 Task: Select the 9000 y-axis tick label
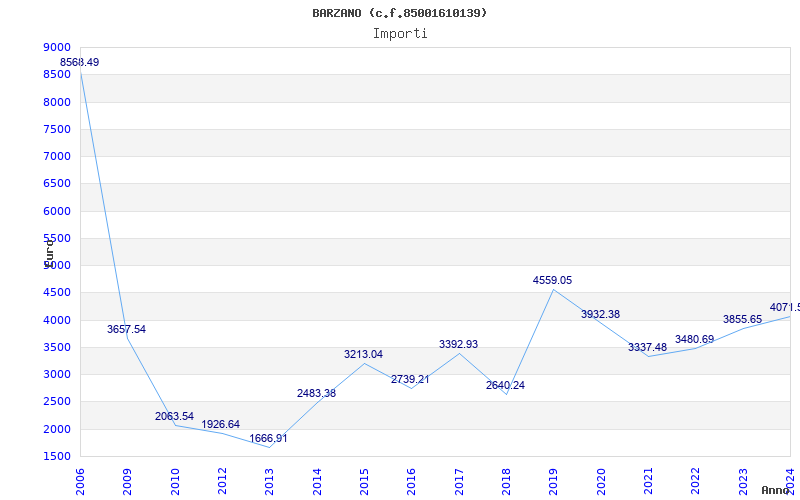point(57,48)
